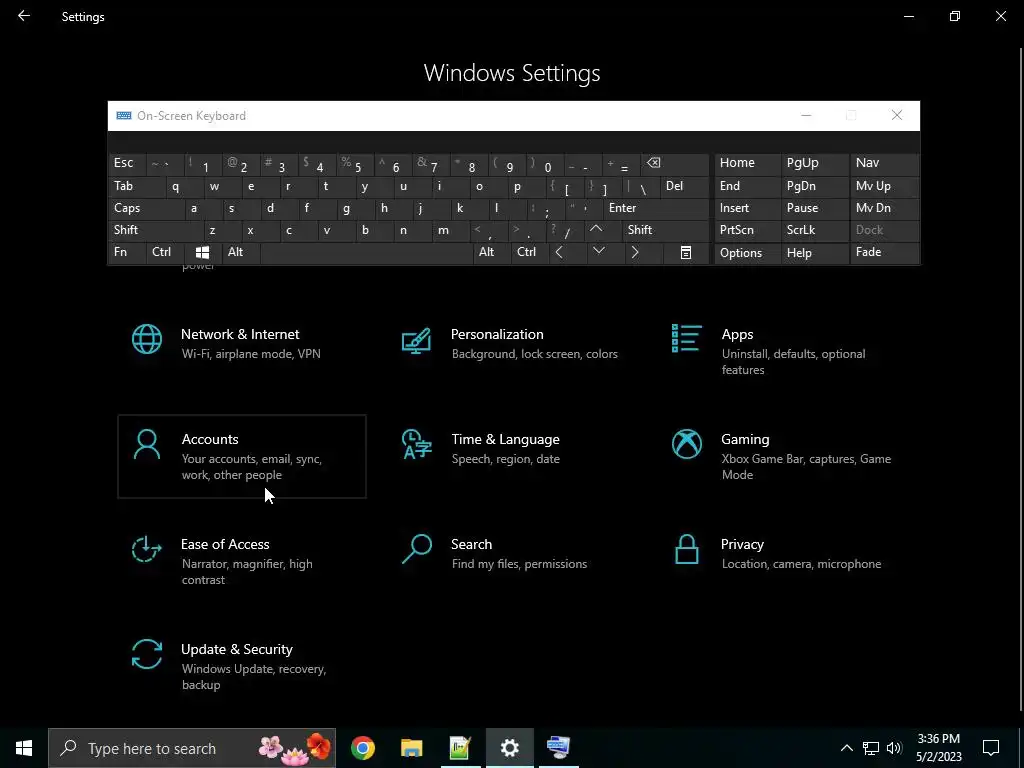Click the Insert key
Screen dimensions: 1024x768
pyautogui.click(x=747, y=208)
